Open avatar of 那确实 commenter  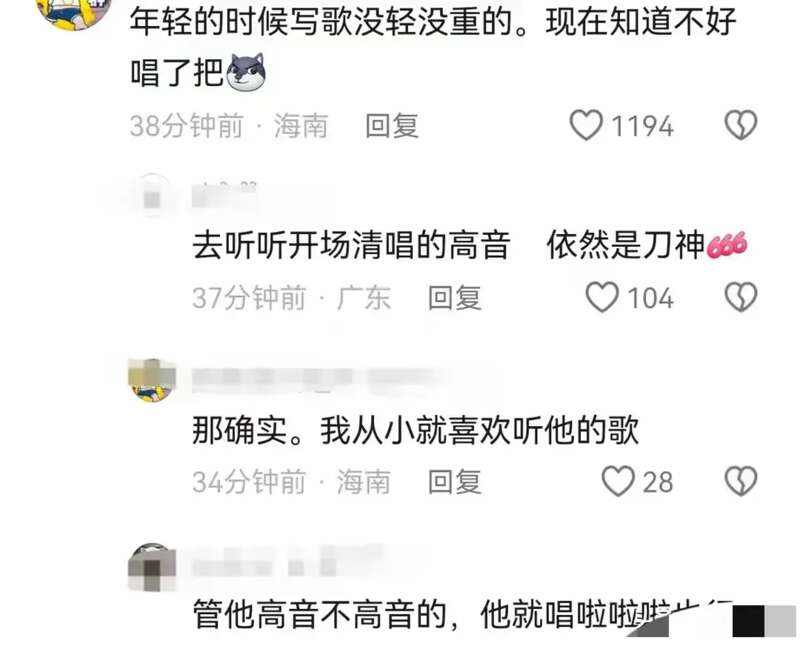tap(152, 381)
